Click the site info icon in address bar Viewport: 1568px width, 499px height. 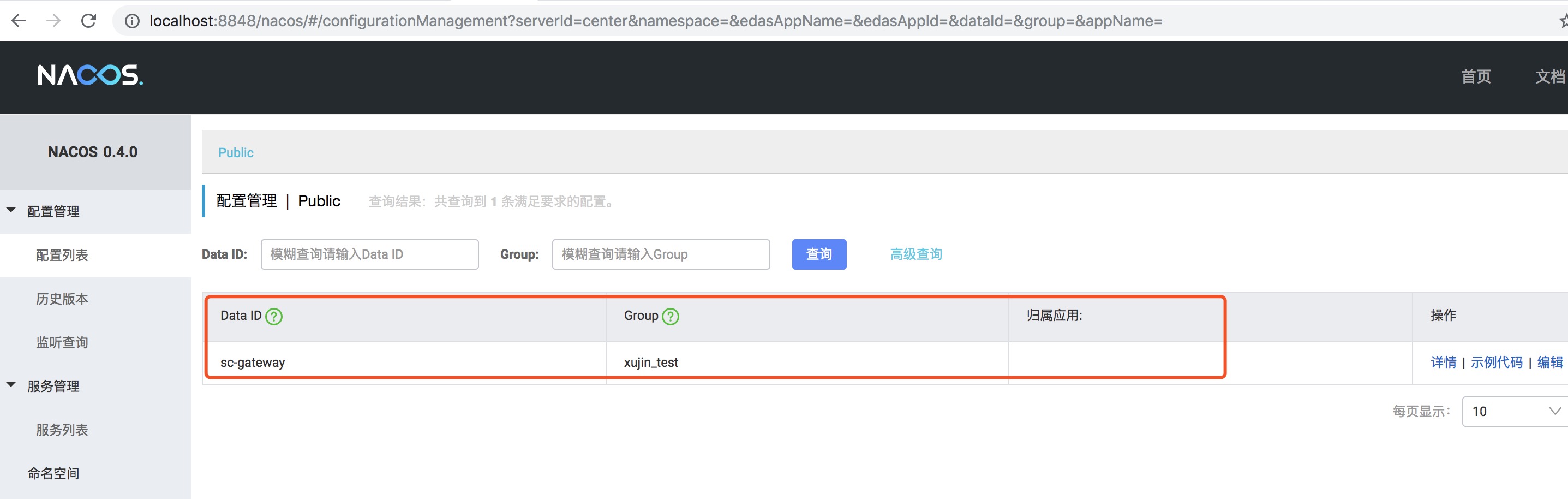(x=131, y=21)
